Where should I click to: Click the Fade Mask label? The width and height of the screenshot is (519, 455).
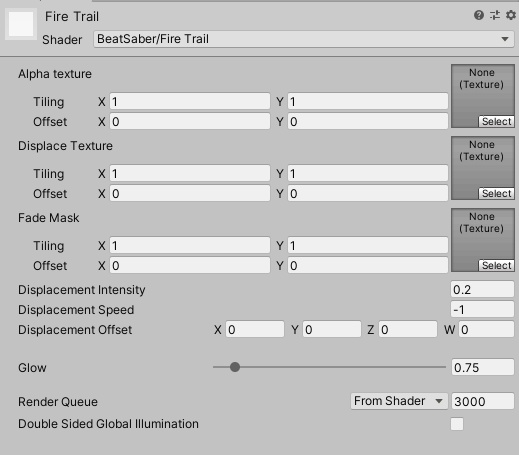click(x=49, y=218)
